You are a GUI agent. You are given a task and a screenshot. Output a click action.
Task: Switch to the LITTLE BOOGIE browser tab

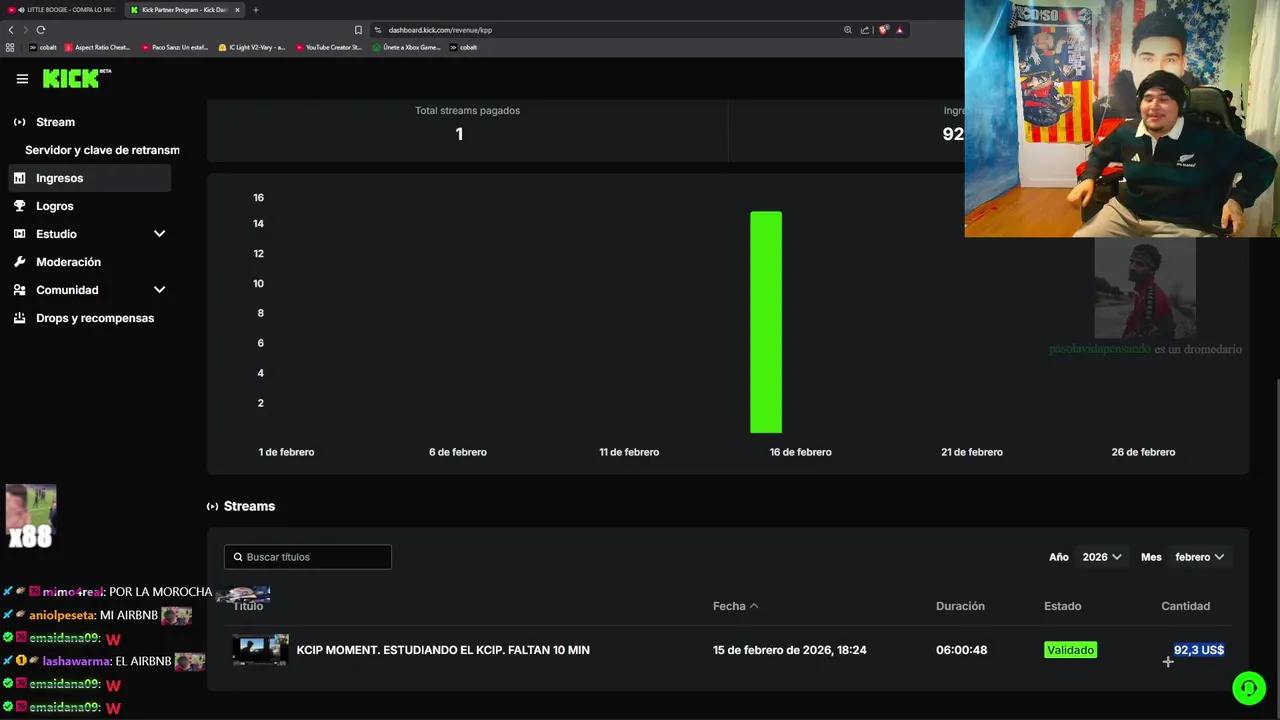point(62,10)
